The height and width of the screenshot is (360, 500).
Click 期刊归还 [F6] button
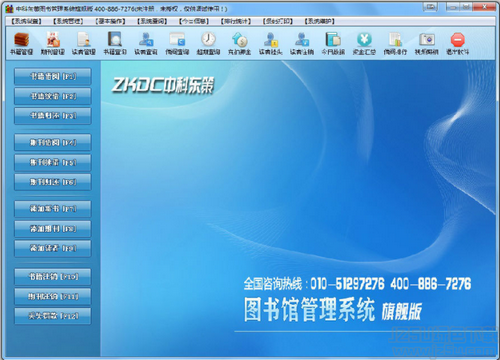[53, 182]
